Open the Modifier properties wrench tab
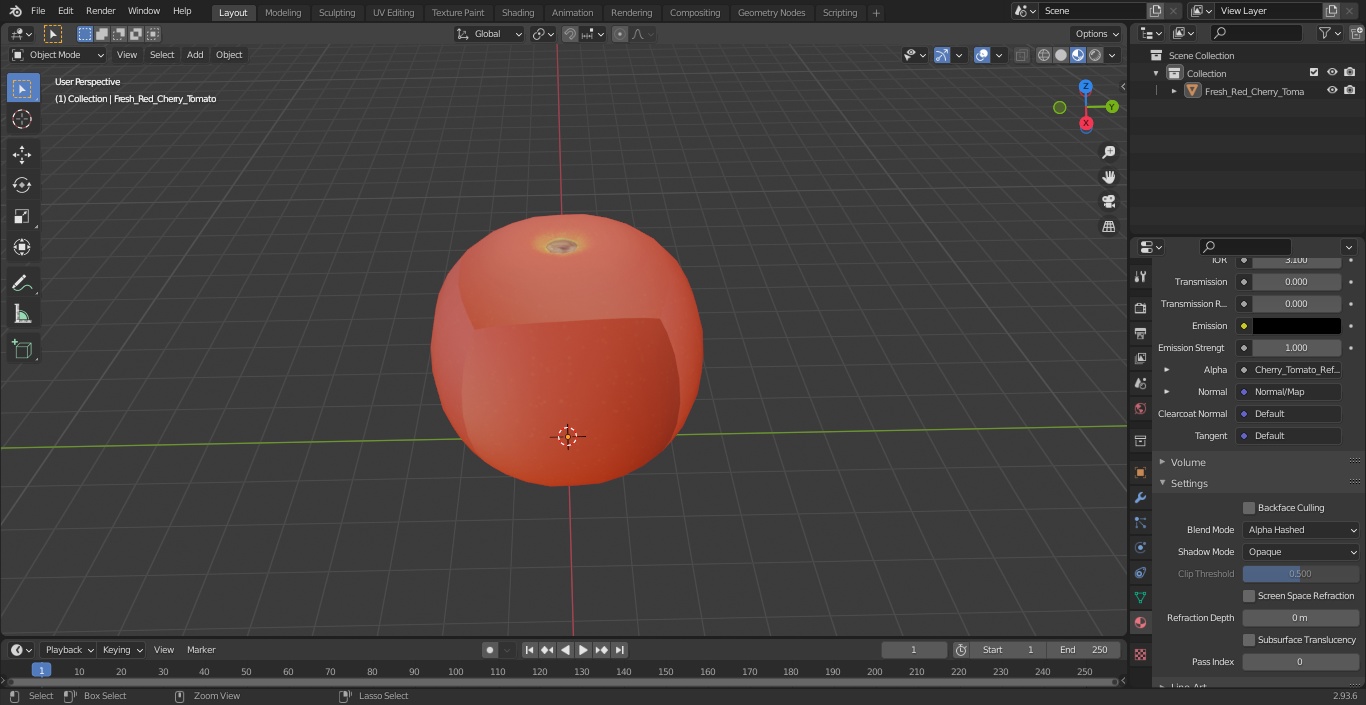Screen dimensions: 1366x705 click(x=1140, y=497)
